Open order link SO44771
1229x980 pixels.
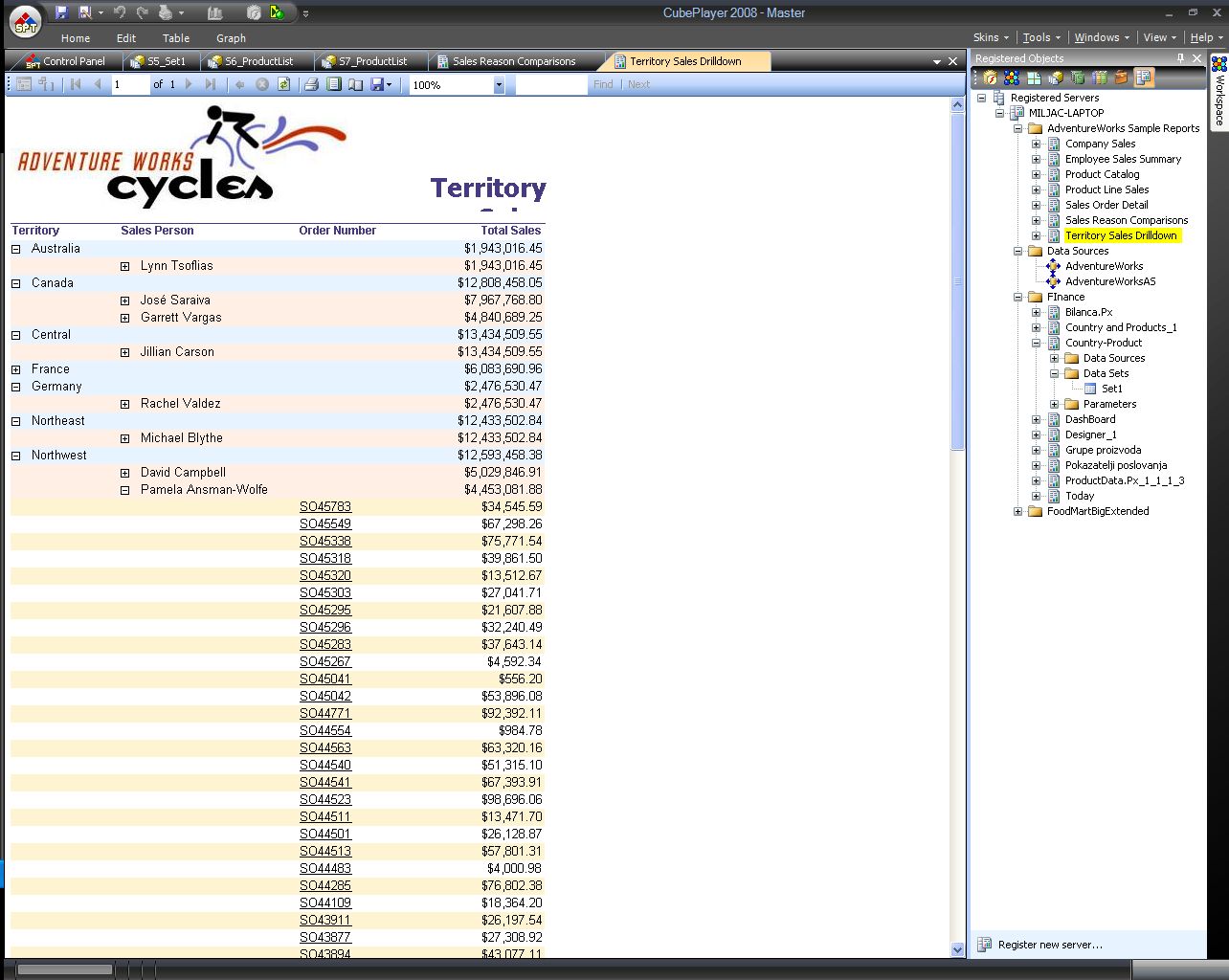click(x=325, y=714)
